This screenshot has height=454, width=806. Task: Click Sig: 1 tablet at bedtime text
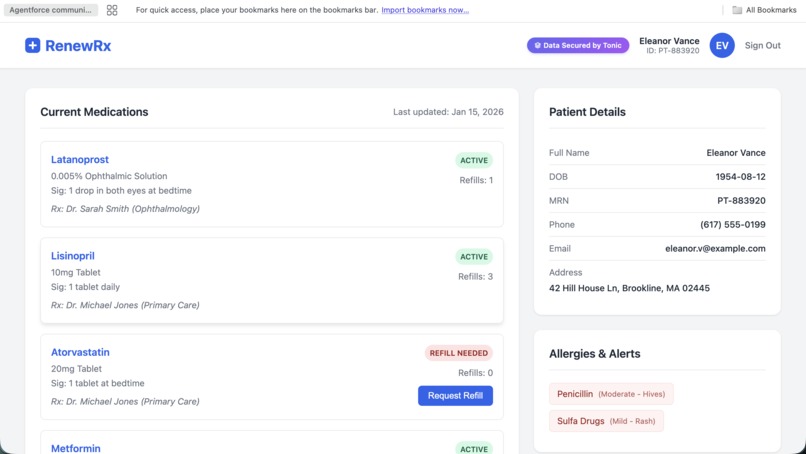pyautogui.click(x=98, y=383)
